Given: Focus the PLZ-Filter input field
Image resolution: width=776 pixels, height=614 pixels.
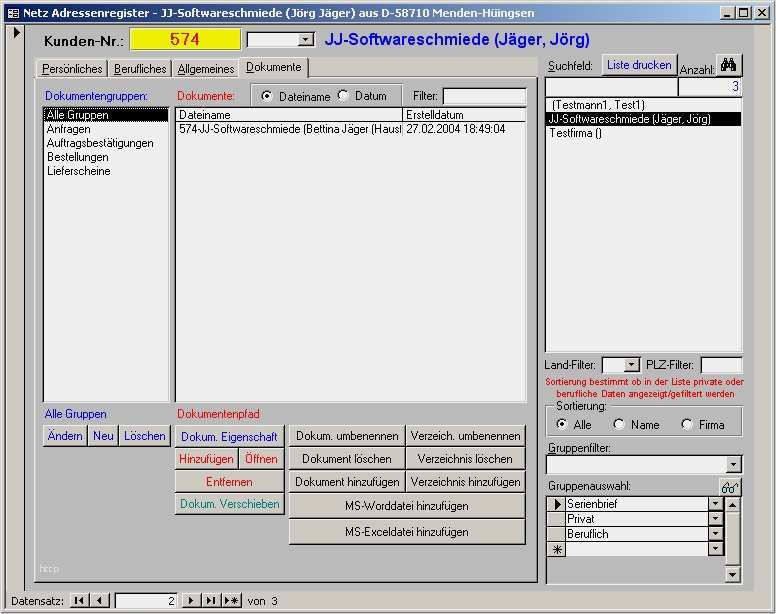Looking at the screenshot, I should 722,365.
